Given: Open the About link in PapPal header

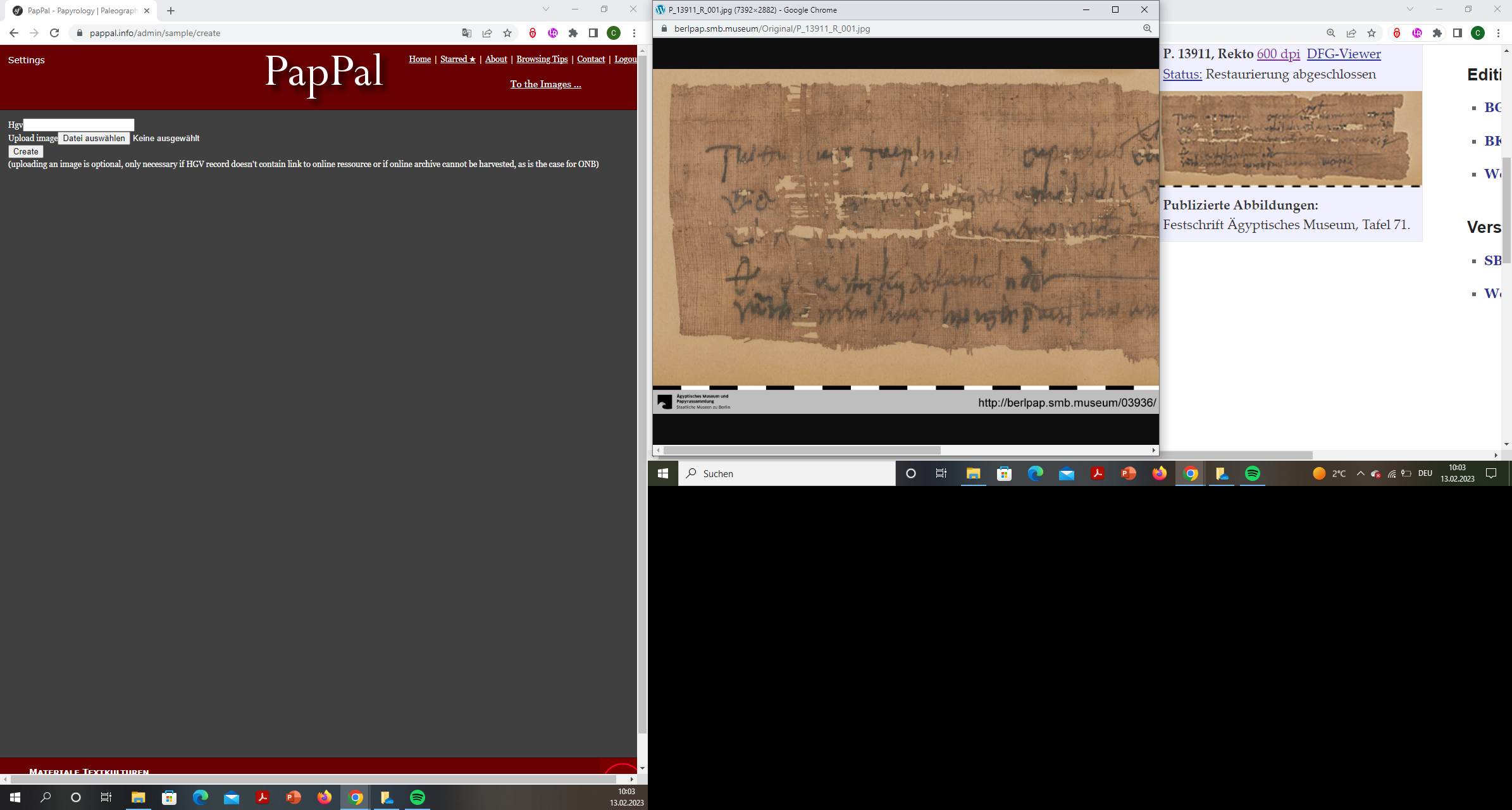Looking at the screenshot, I should [496, 59].
